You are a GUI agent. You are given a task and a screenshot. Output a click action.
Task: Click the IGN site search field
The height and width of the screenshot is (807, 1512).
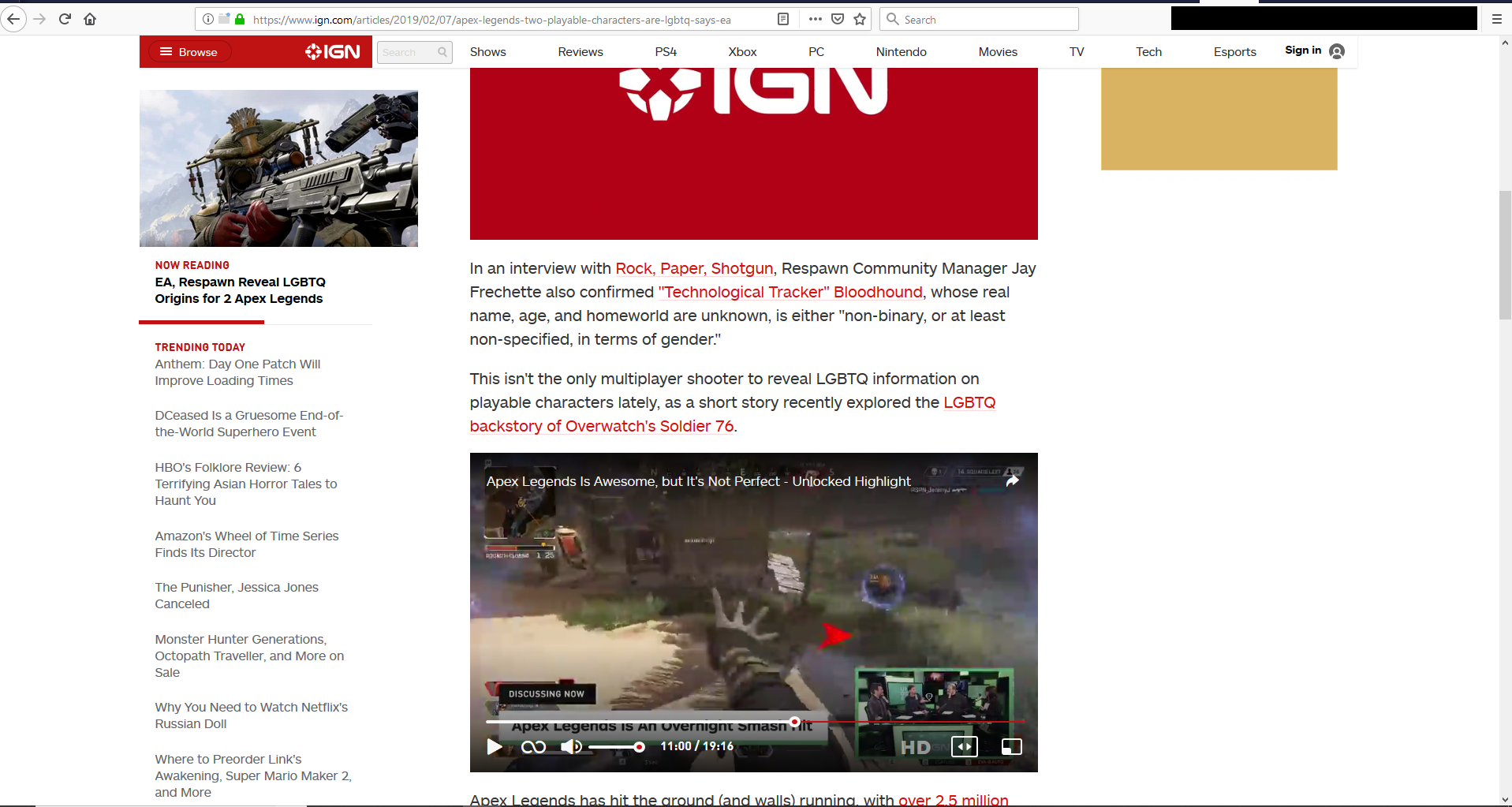[x=406, y=52]
